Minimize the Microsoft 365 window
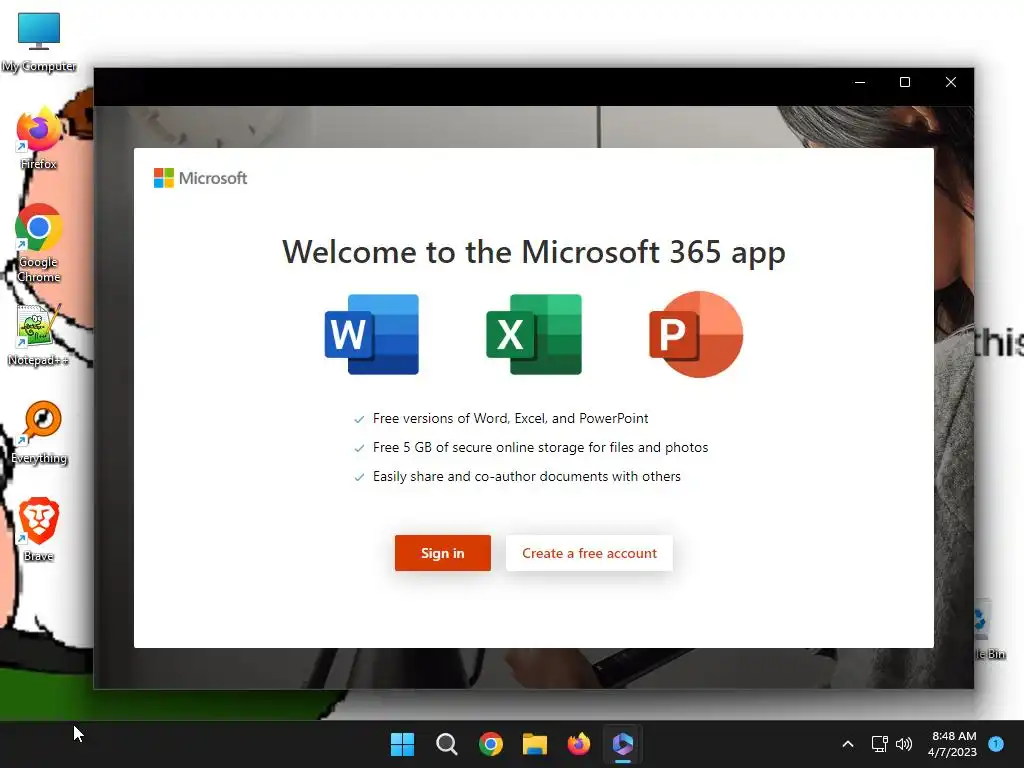1024x768 pixels. [860, 82]
